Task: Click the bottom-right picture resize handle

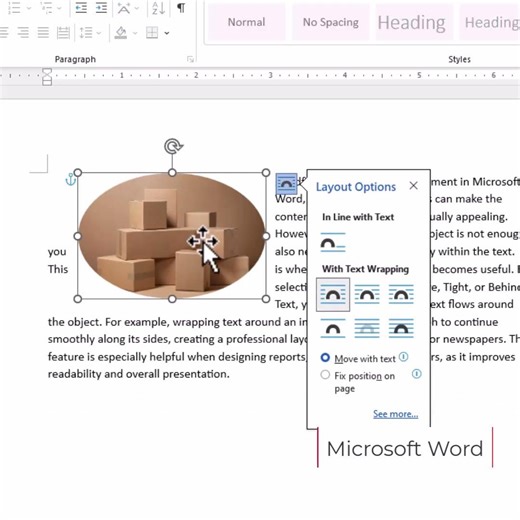Action: click(x=266, y=299)
